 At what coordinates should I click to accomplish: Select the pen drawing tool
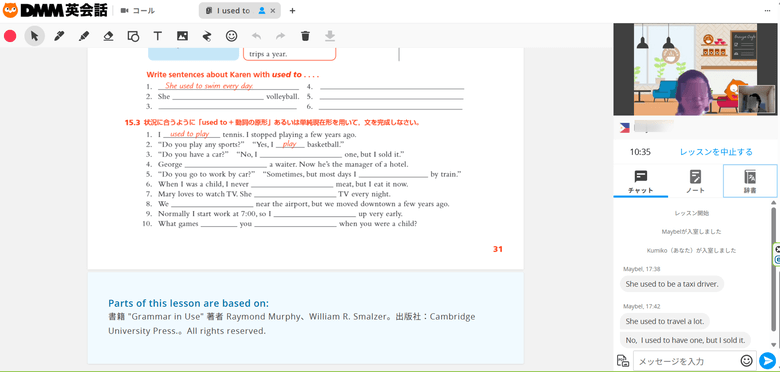click(59, 36)
